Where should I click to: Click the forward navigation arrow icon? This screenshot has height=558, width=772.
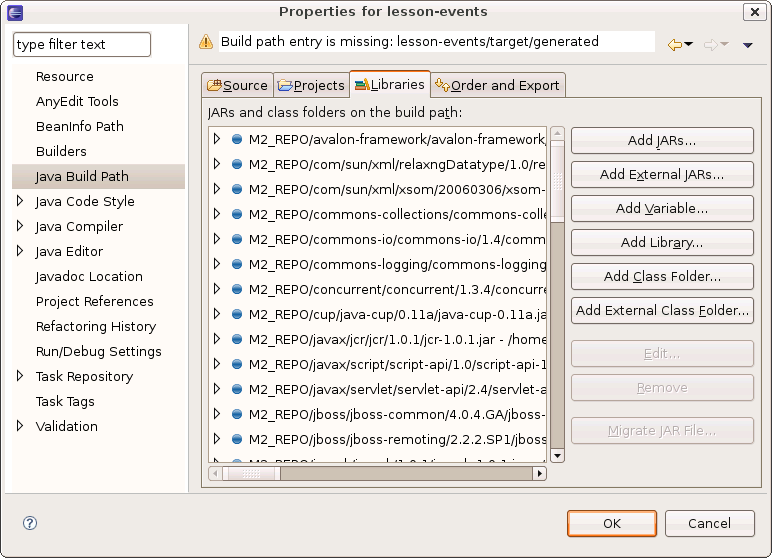point(710,45)
